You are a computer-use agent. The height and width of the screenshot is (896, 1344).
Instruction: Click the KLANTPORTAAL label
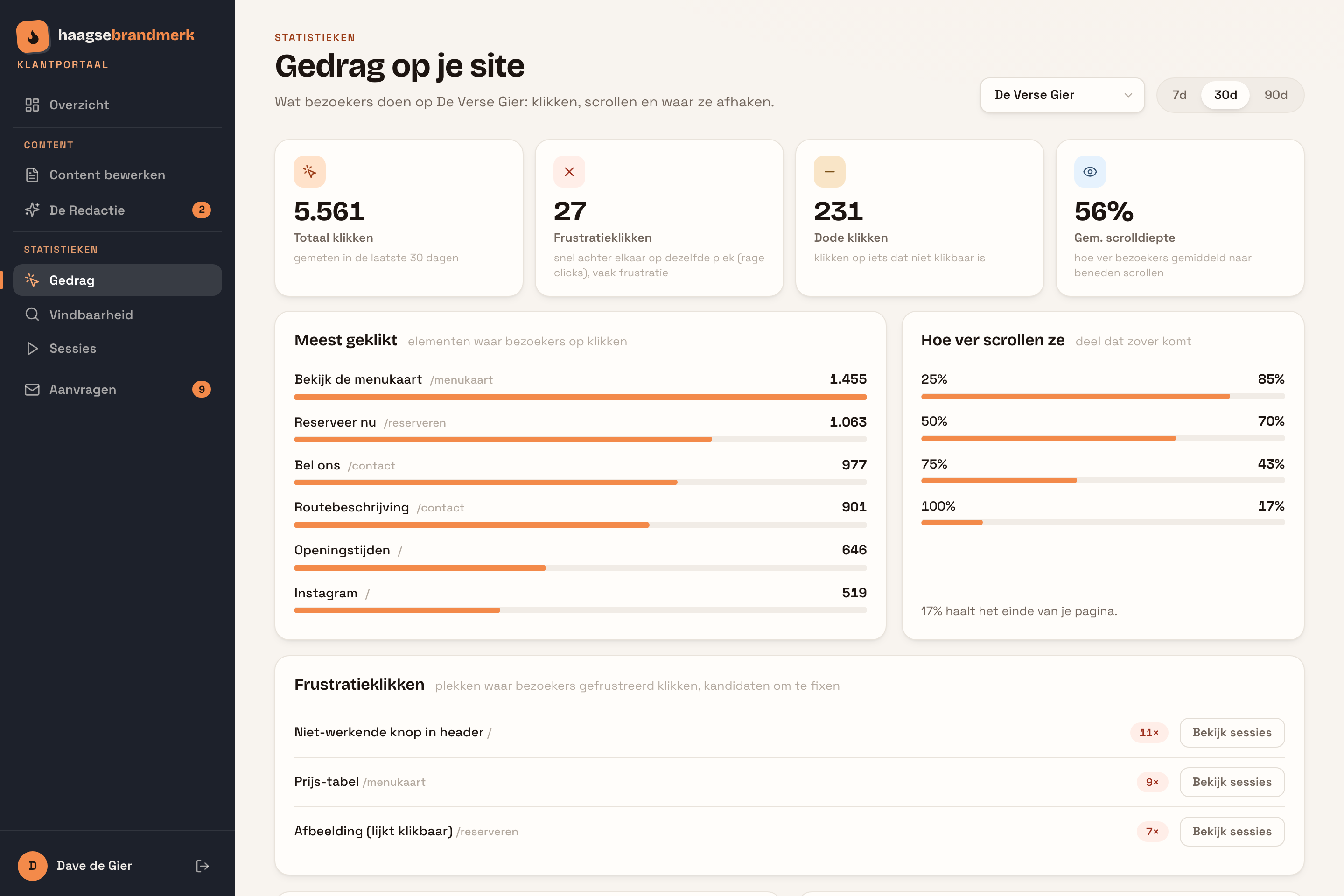click(63, 65)
